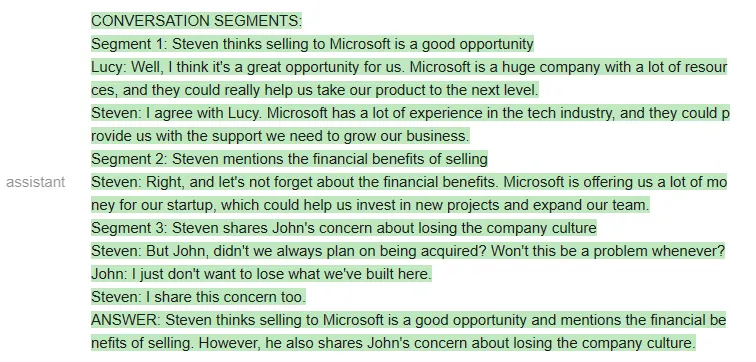Screen dimensions: 756x362
Task: Click the Segment 1 heading line
Action: (x=312, y=44)
